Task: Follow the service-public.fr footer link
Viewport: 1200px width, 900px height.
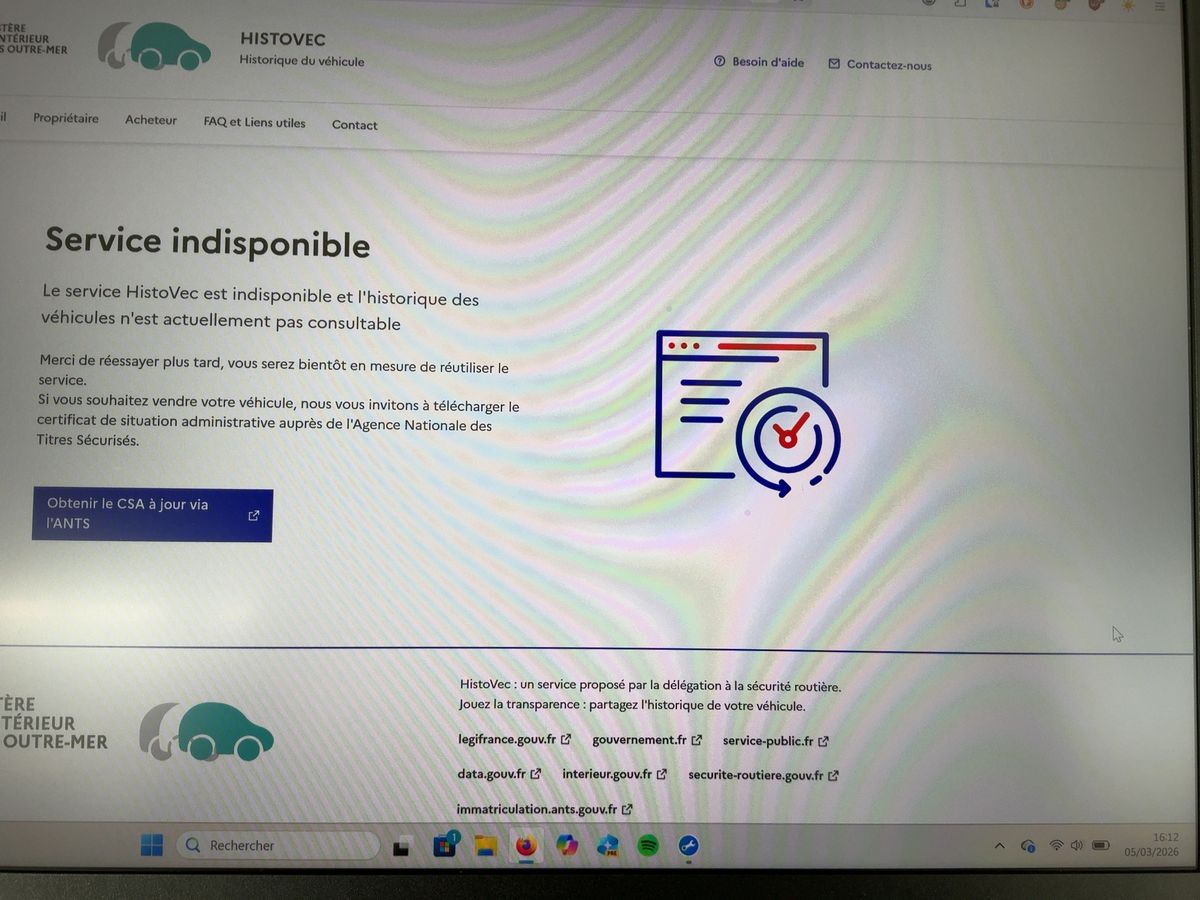Action: tap(776, 741)
